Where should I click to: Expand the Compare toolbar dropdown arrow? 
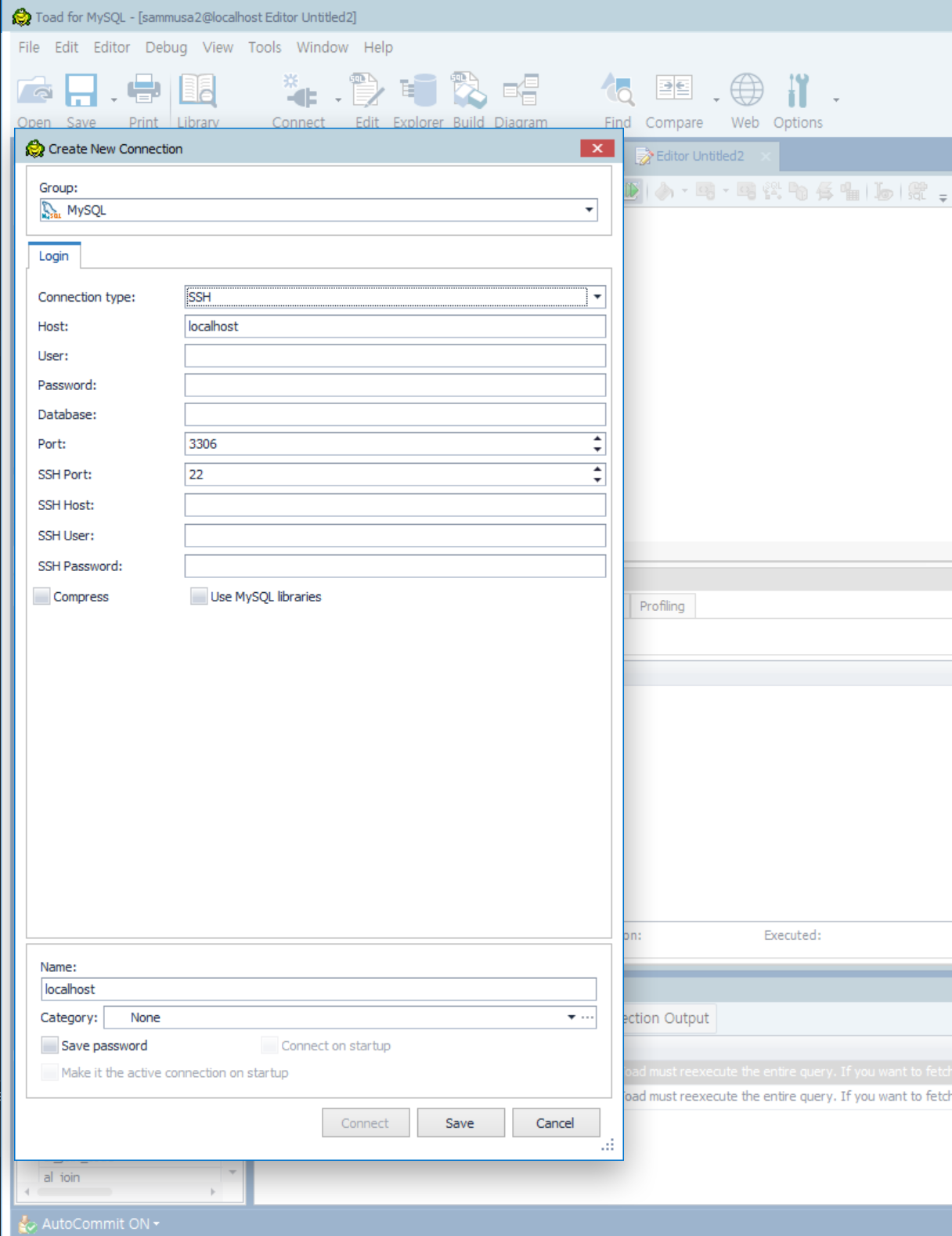716,100
